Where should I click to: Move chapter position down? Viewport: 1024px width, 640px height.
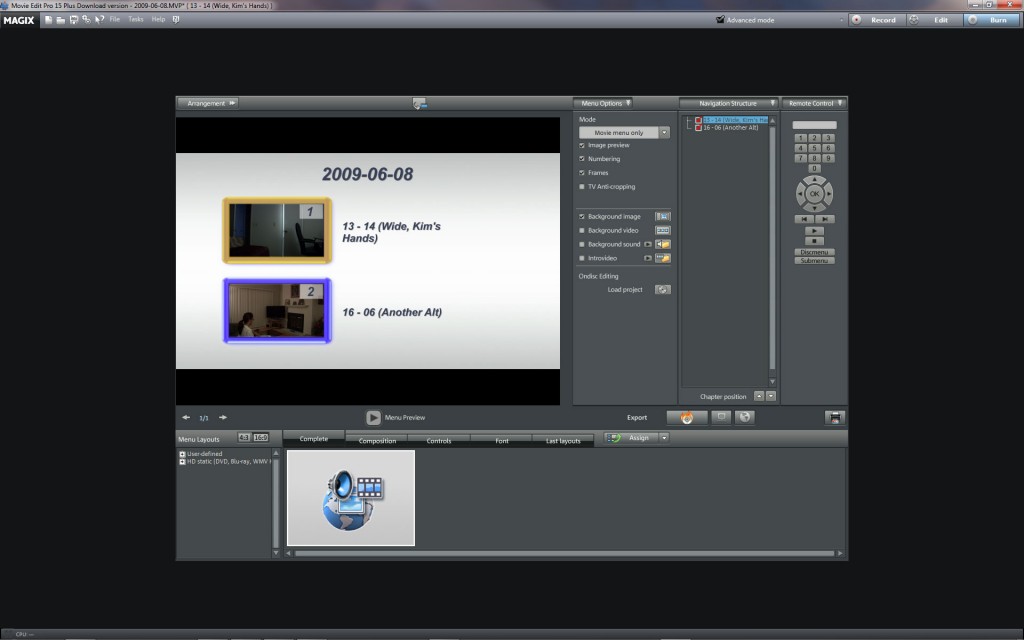[771, 396]
